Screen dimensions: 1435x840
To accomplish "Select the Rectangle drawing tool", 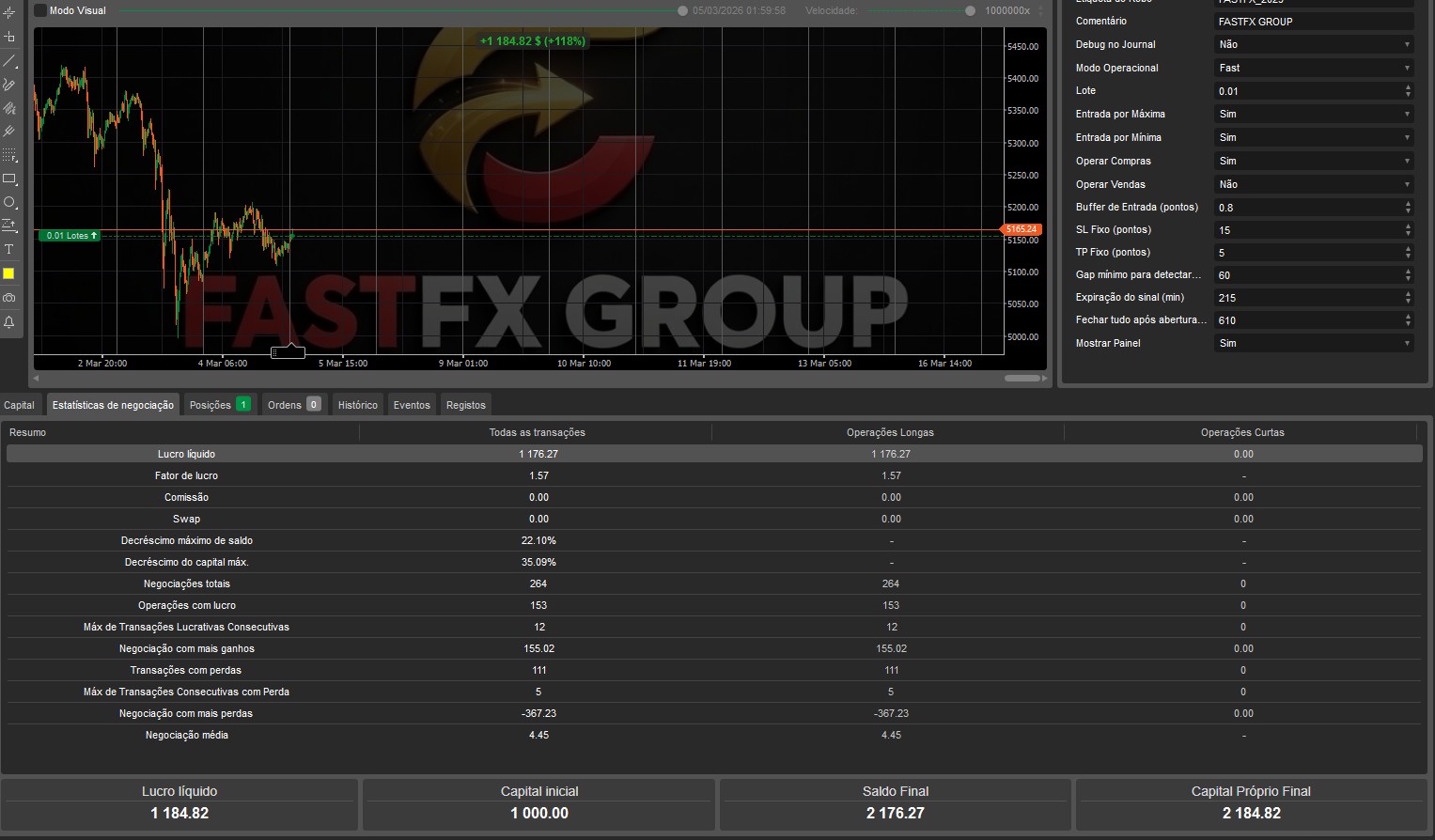I will tap(9, 179).
